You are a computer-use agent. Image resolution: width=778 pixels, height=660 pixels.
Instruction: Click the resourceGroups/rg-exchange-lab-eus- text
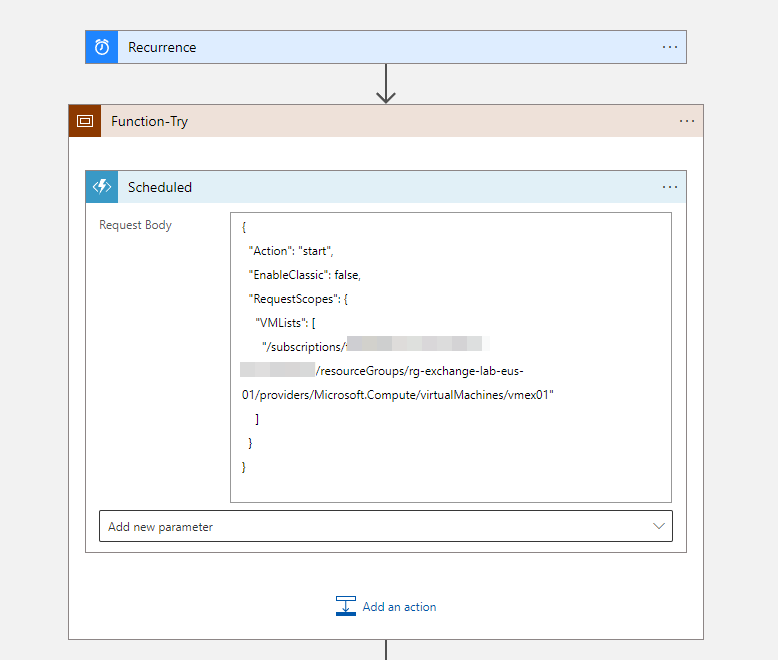point(420,371)
